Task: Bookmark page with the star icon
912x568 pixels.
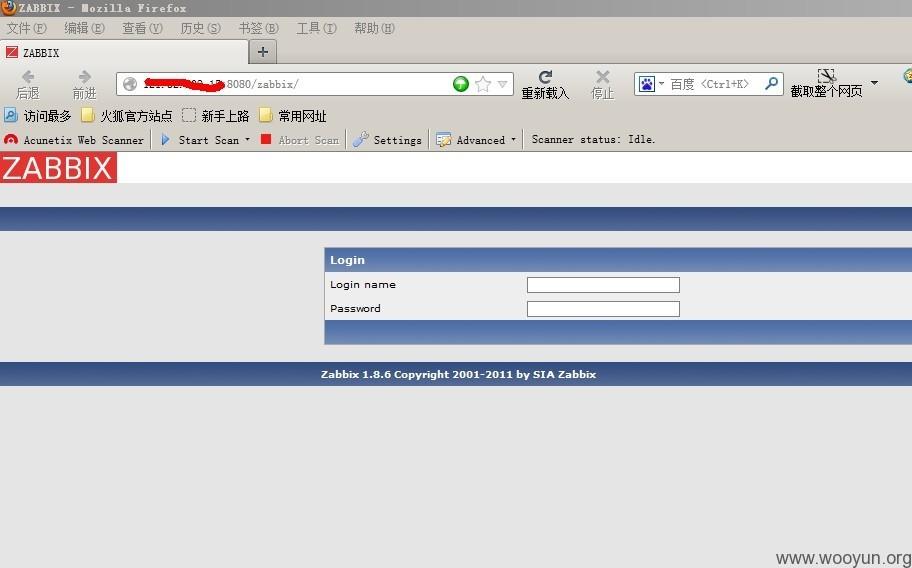Action: 483,84
